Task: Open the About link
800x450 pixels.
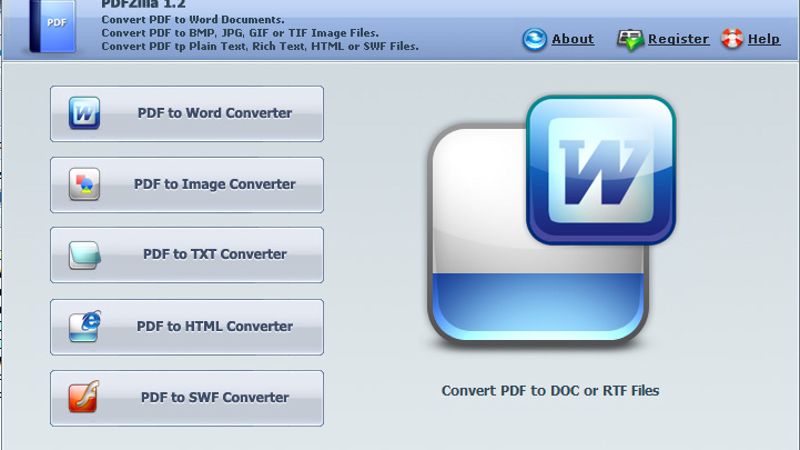Action: pyautogui.click(x=572, y=39)
